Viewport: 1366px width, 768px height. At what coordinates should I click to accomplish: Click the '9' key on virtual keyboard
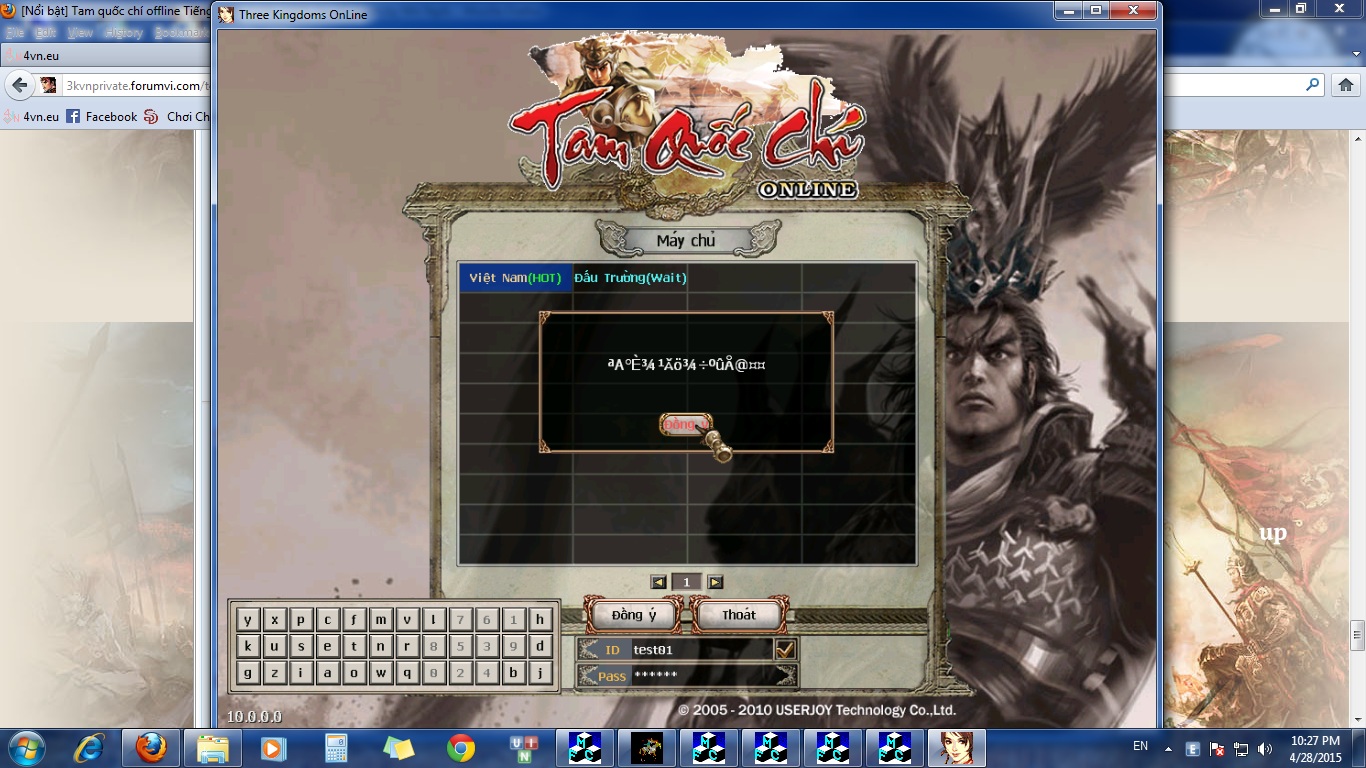coord(513,646)
